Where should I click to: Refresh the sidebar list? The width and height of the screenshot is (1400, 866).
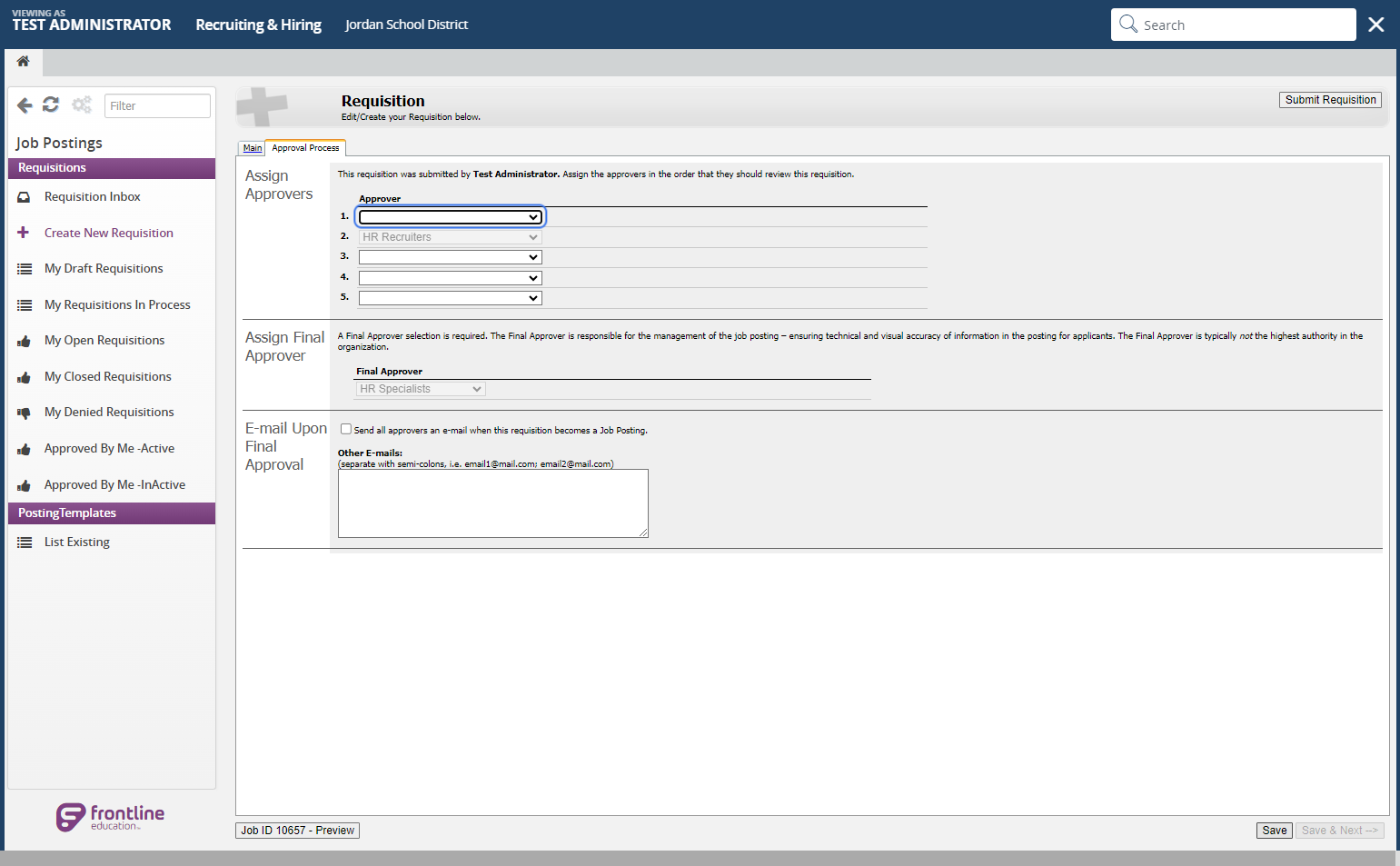[51, 105]
